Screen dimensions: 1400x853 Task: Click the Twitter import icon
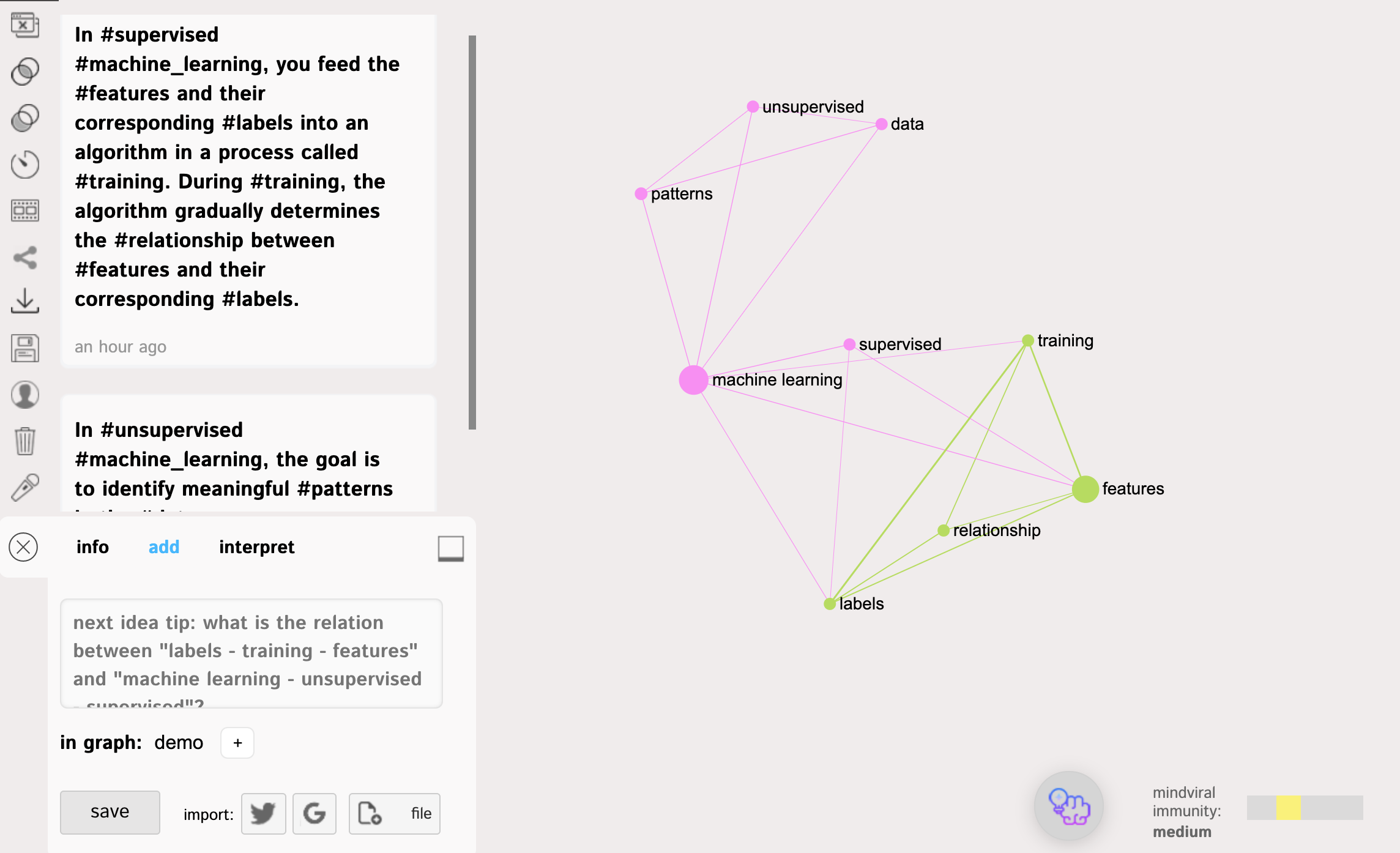pos(262,813)
